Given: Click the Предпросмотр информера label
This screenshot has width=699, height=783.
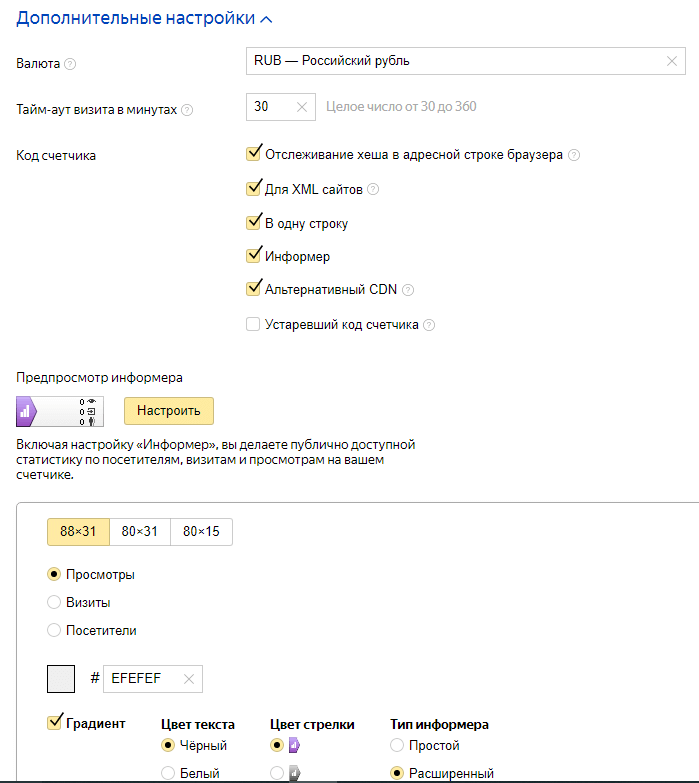Looking at the screenshot, I should (99, 378).
